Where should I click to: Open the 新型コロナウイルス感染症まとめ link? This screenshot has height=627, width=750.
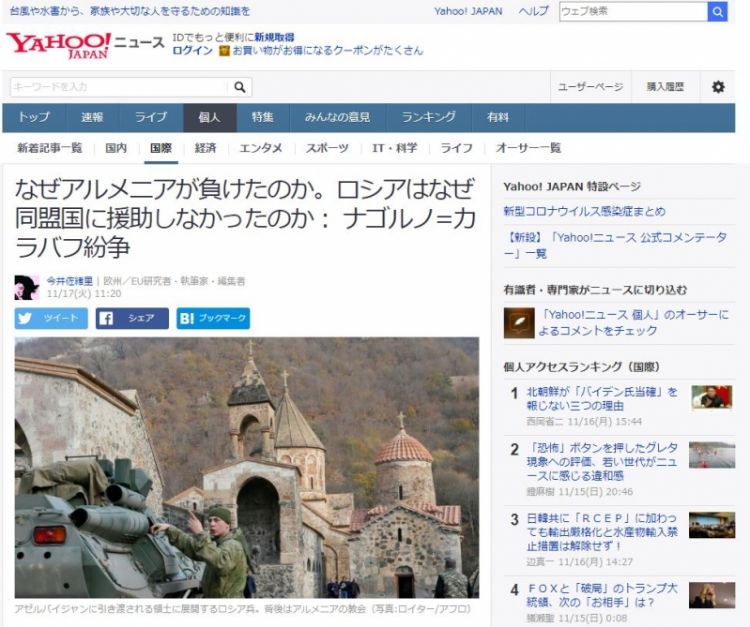584,211
